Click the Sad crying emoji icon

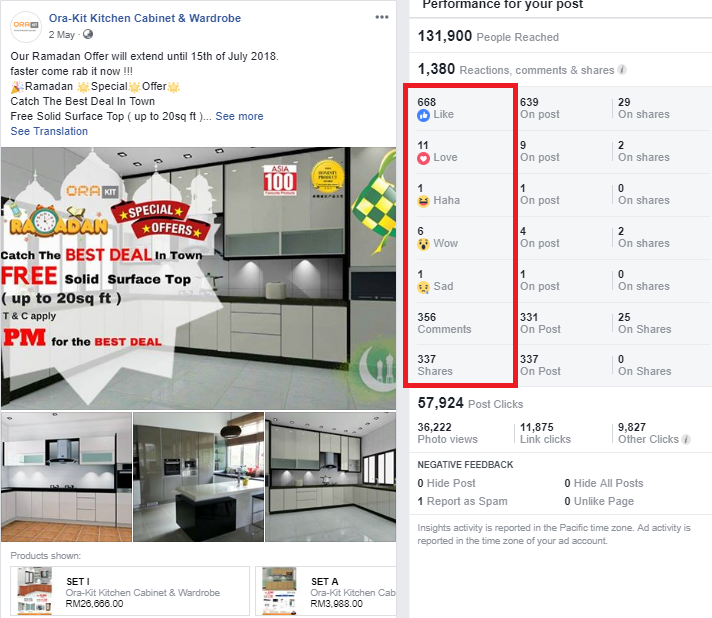coord(423,287)
